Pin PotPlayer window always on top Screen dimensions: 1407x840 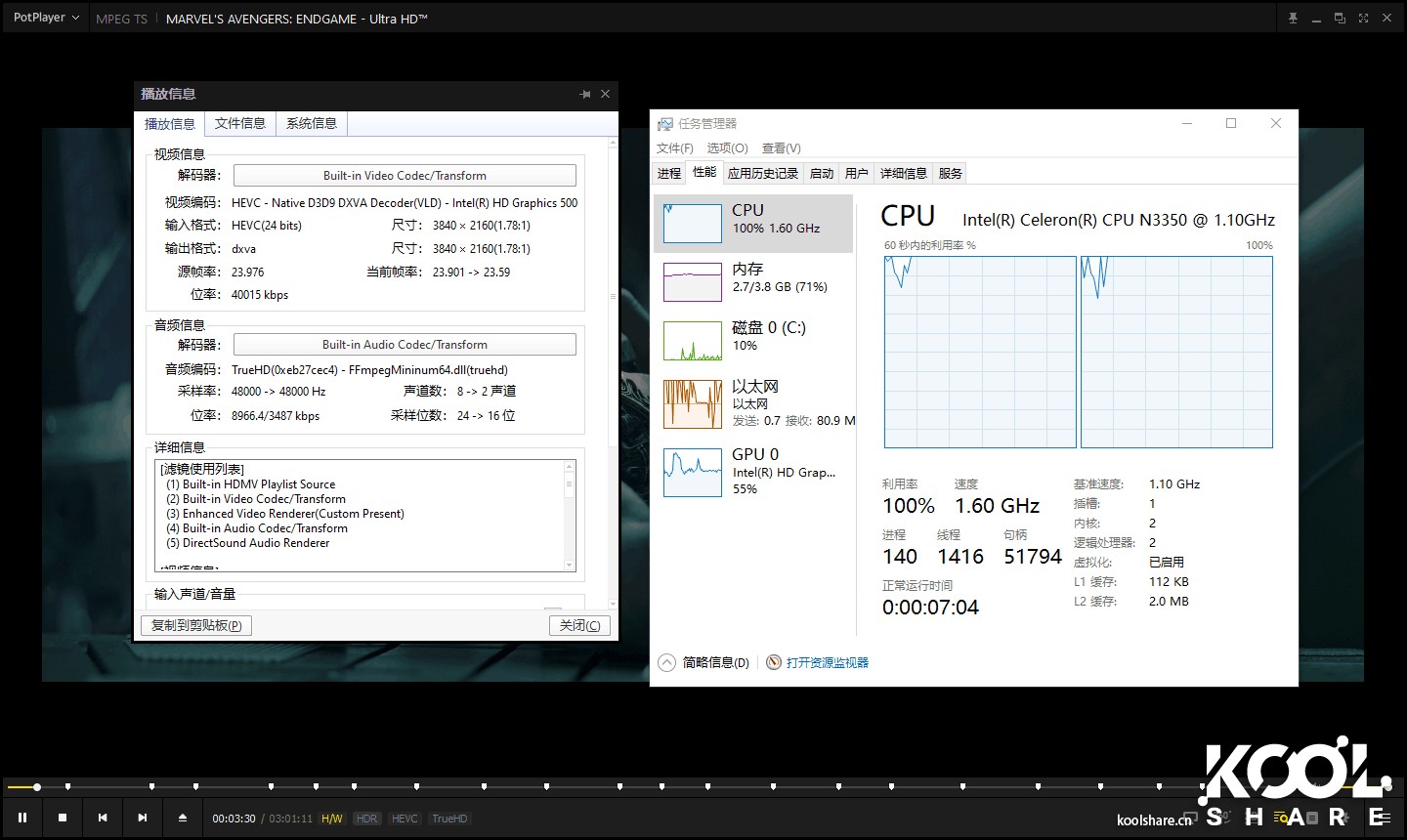tap(1293, 18)
